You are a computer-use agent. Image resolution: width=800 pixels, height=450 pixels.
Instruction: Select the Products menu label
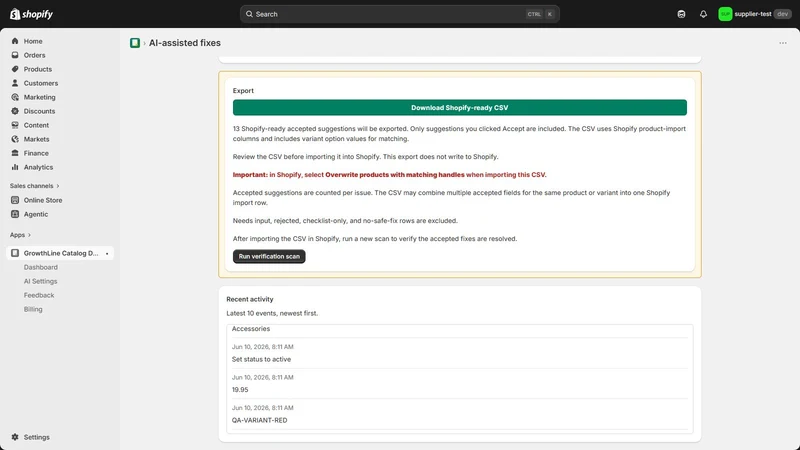point(38,69)
